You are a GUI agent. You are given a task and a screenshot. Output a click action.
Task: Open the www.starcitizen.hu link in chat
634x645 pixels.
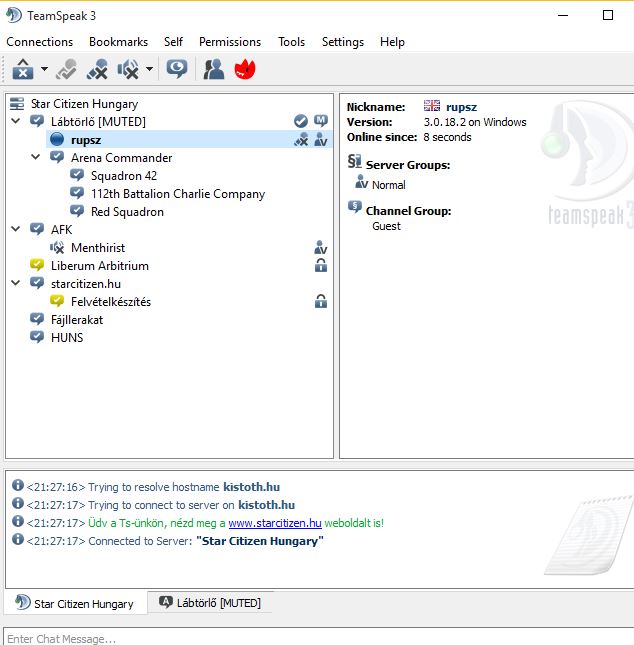pyautogui.click(x=275, y=523)
